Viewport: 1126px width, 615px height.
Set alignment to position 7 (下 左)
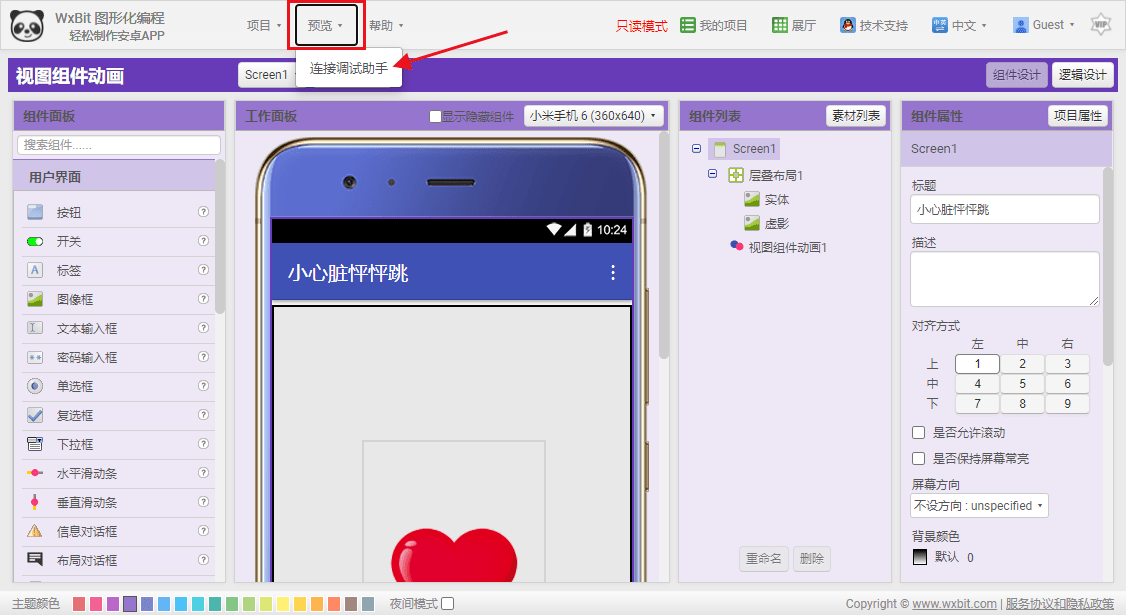point(977,404)
